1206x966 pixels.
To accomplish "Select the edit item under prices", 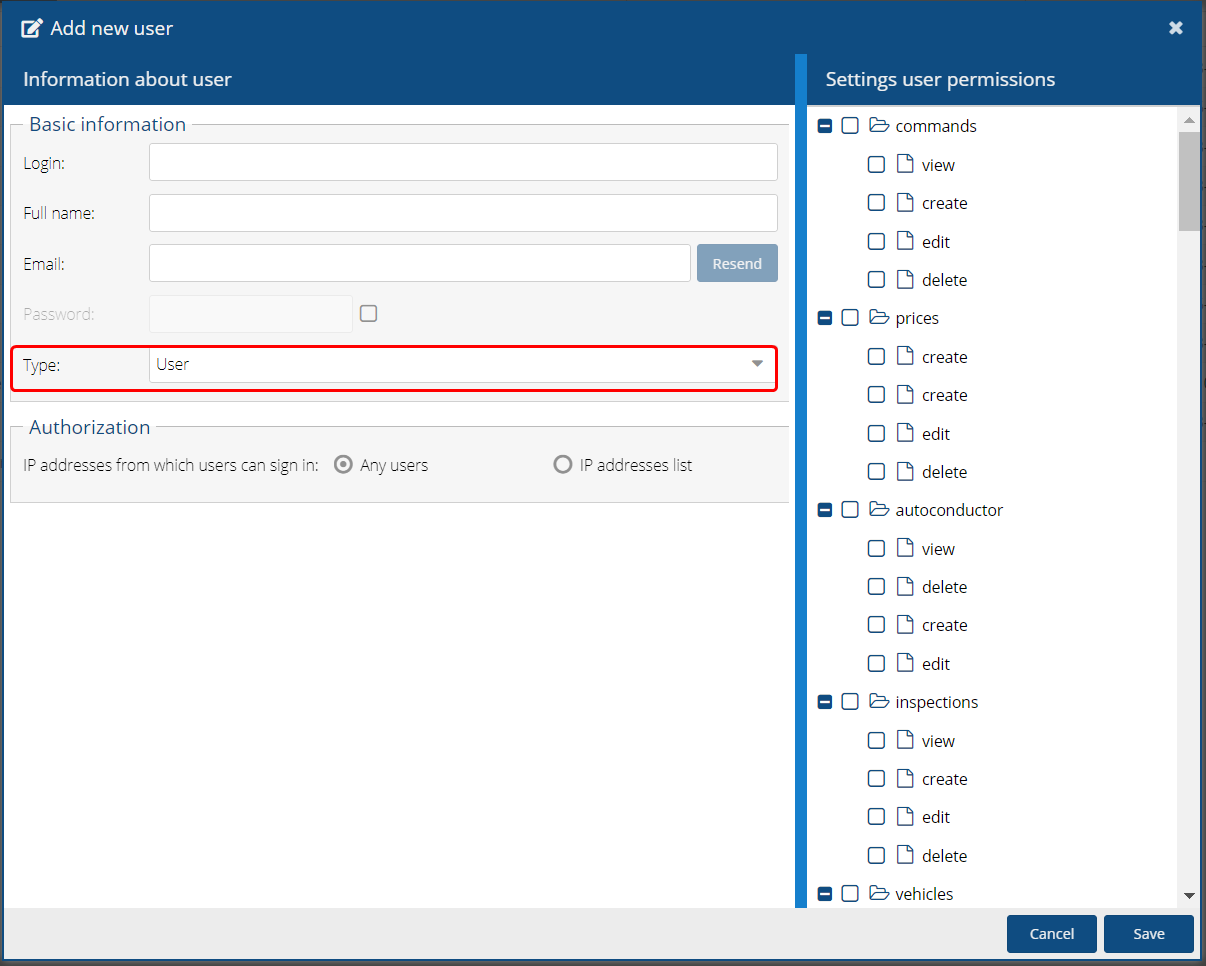I will pos(935,434).
